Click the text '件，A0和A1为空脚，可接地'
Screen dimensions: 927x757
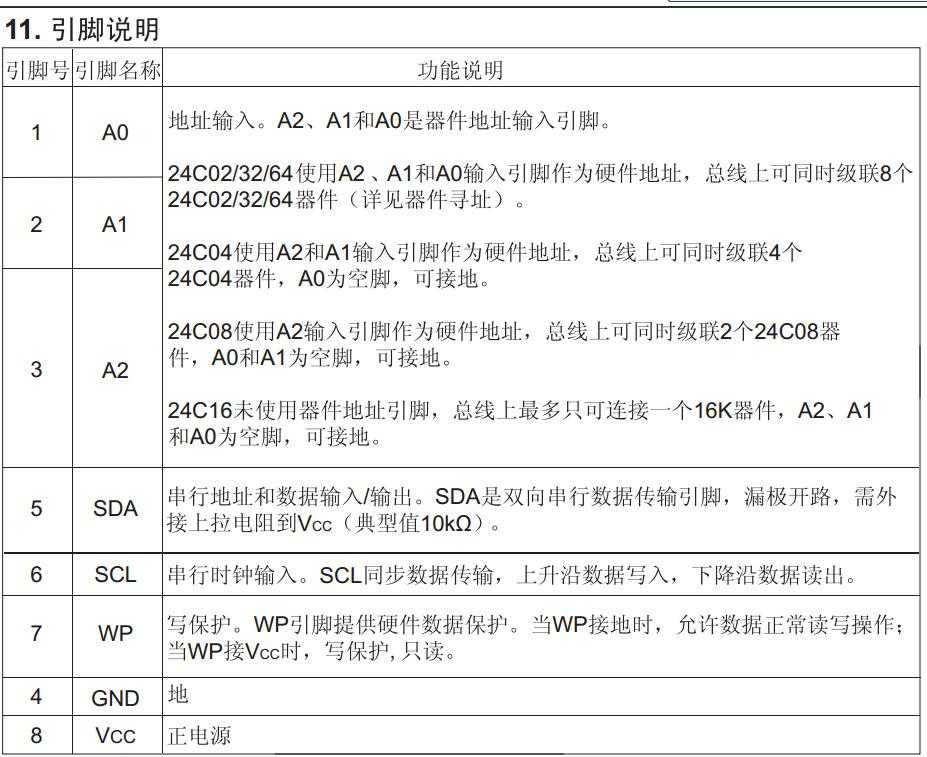click(311, 358)
